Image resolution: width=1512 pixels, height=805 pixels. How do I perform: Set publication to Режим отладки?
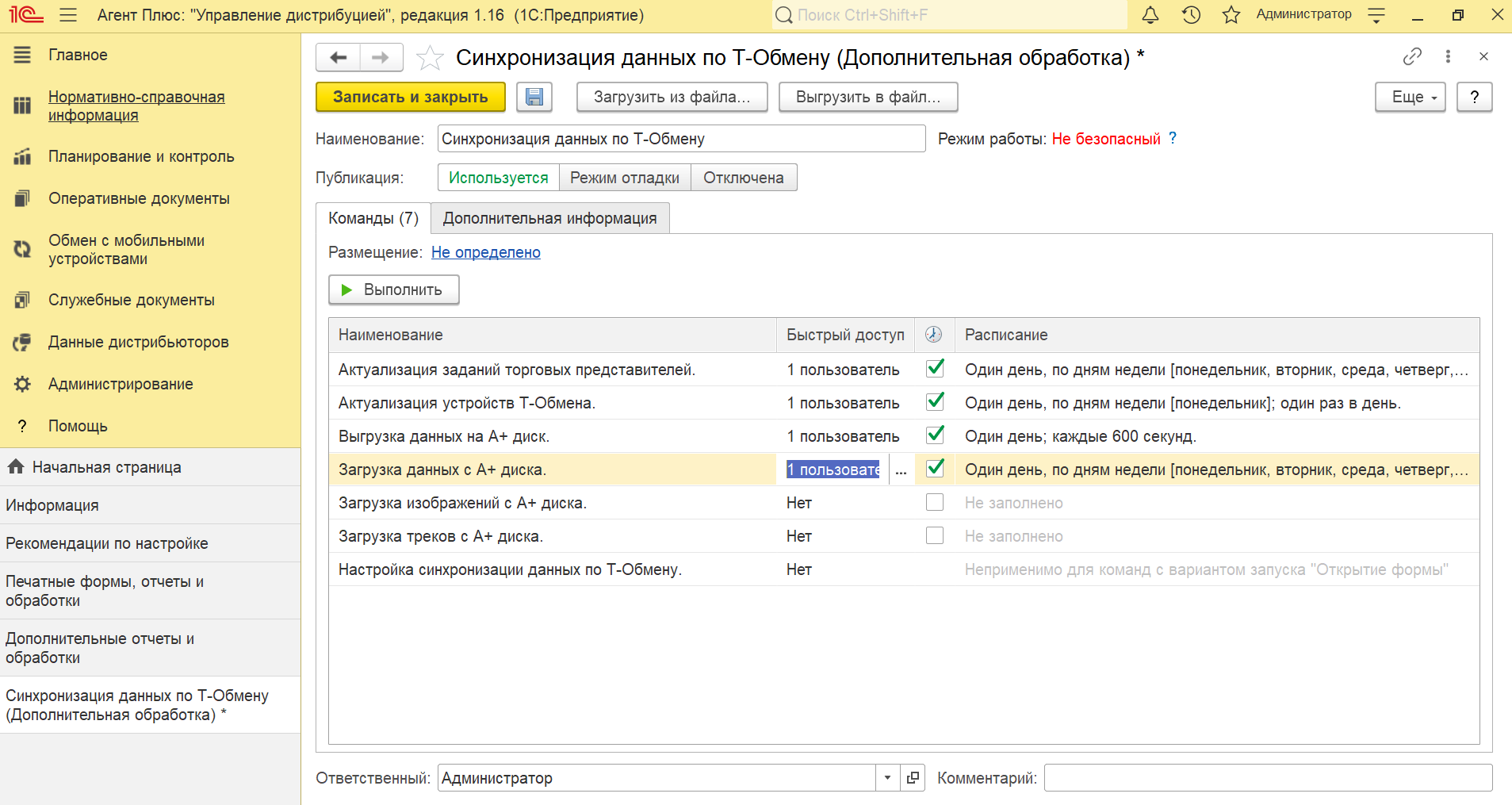click(x=625, y=178)
